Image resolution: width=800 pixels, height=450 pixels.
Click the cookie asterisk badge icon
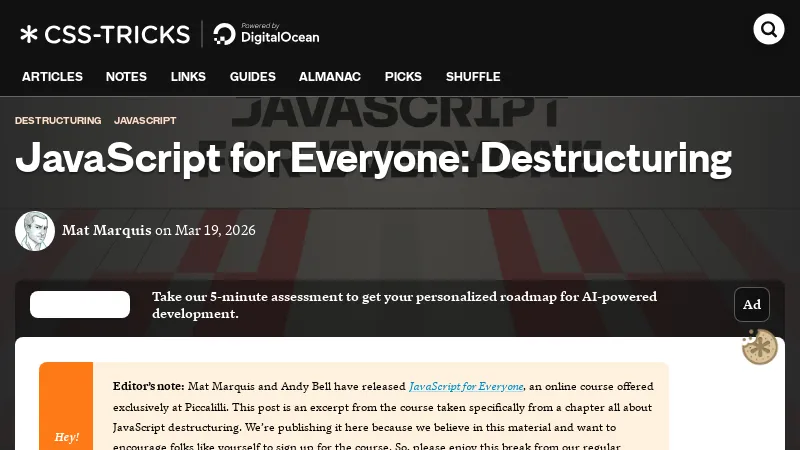[759, 347]
